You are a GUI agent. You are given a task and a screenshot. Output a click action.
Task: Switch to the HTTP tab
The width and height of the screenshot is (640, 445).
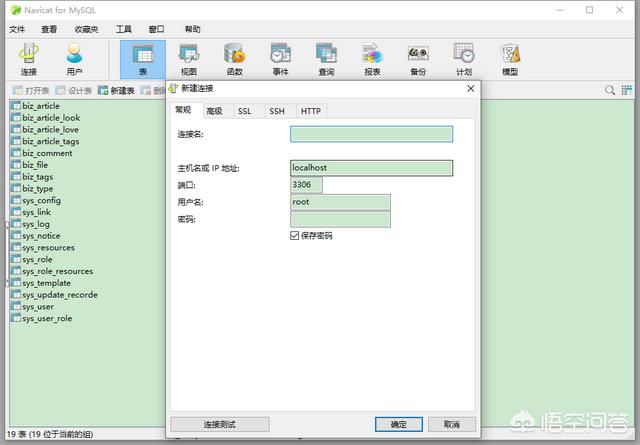click(311, 111)
